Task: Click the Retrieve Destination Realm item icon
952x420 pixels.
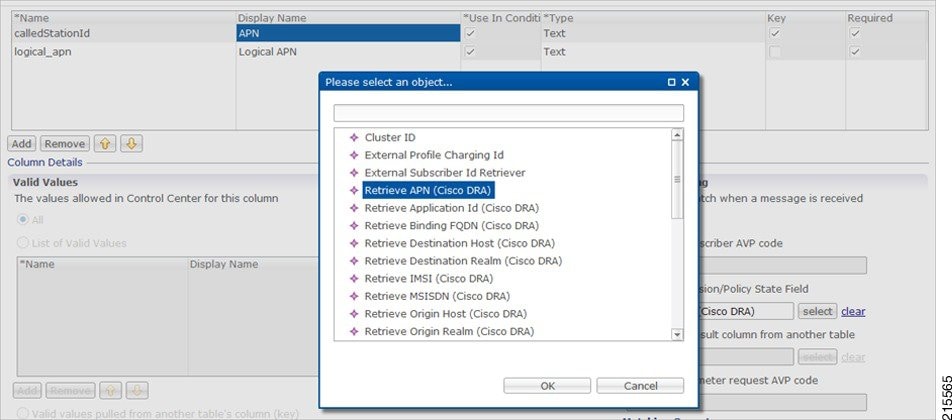Action: click(355, 261)
